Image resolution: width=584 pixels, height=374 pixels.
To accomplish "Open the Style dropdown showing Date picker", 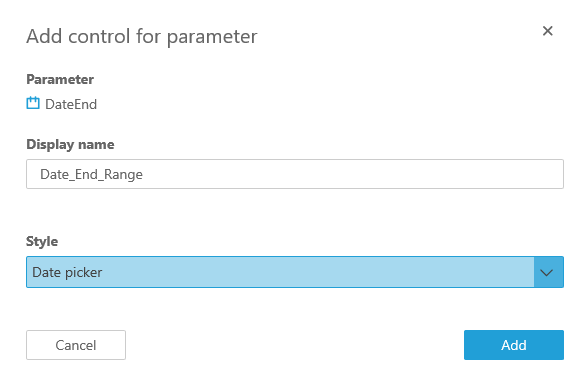I will coord(295,272).
